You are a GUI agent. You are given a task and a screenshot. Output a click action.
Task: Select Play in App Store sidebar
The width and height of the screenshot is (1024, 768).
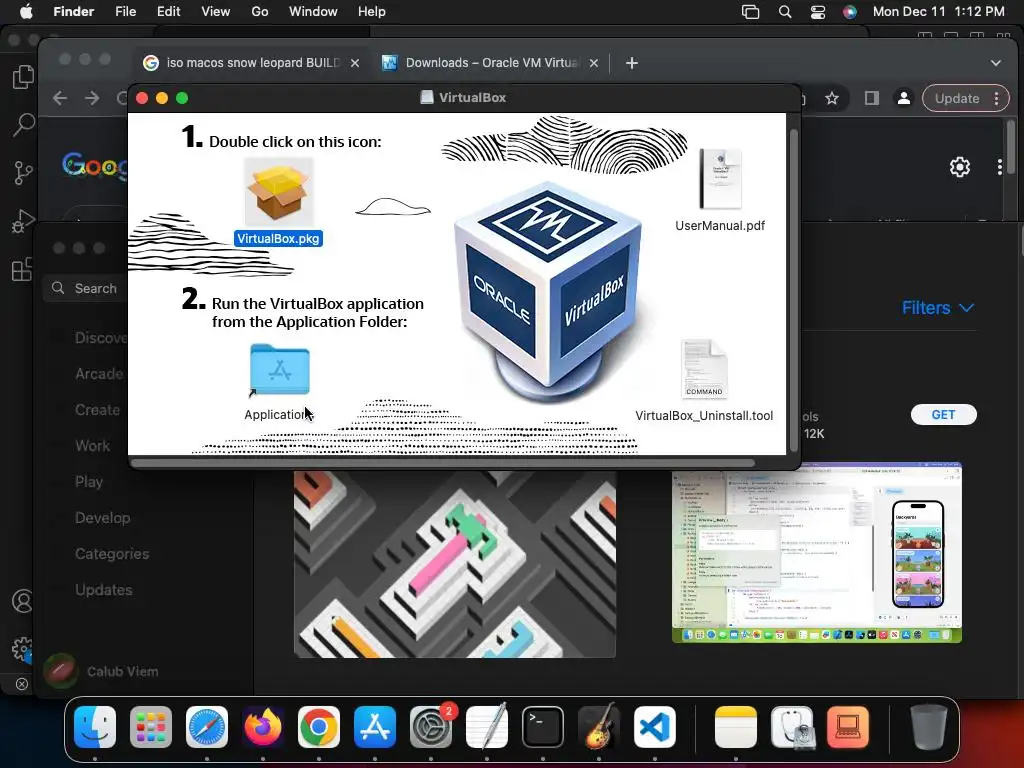pyautogui.click(x=89, y=481)
